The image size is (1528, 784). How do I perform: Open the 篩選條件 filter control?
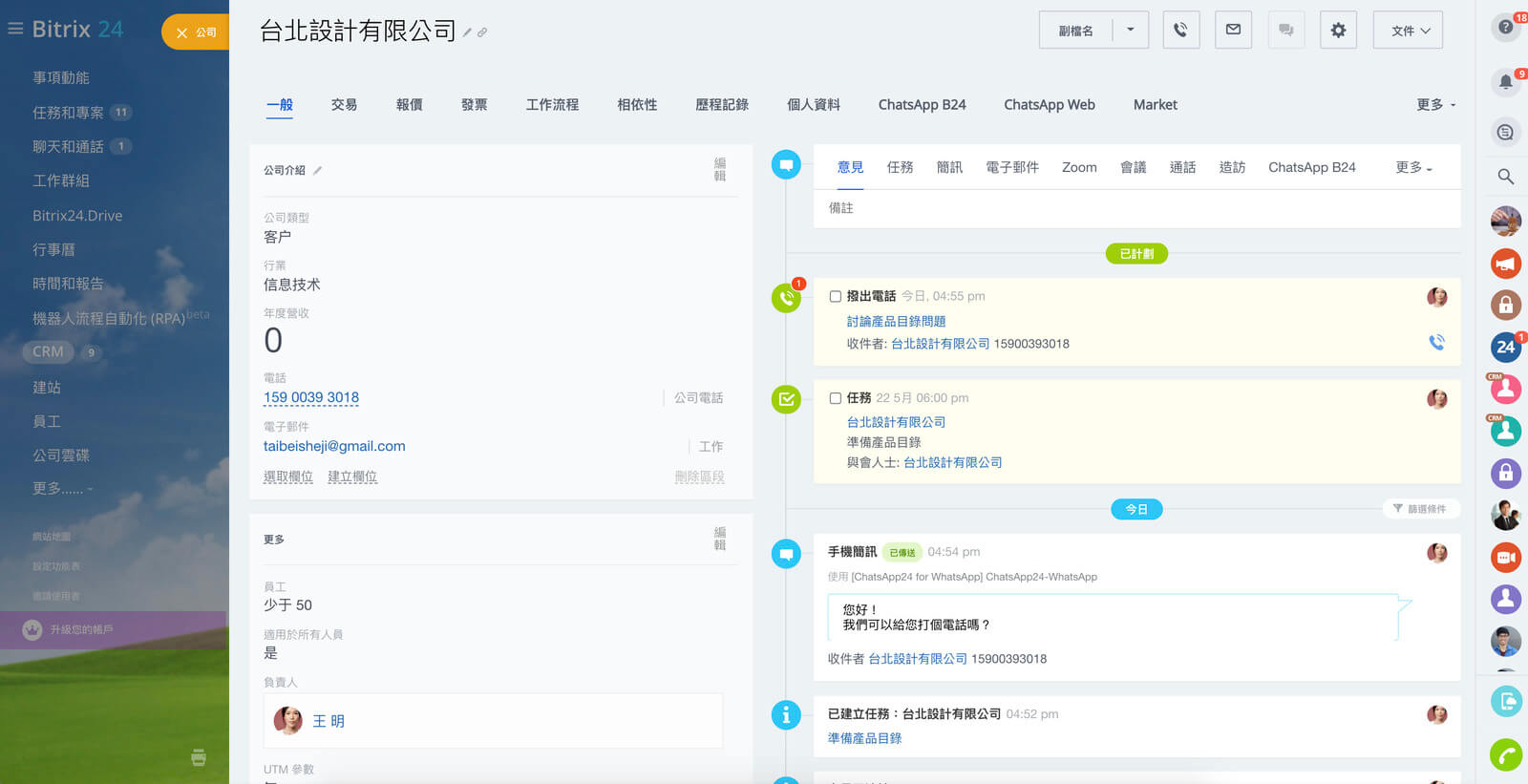point(1419,509)
